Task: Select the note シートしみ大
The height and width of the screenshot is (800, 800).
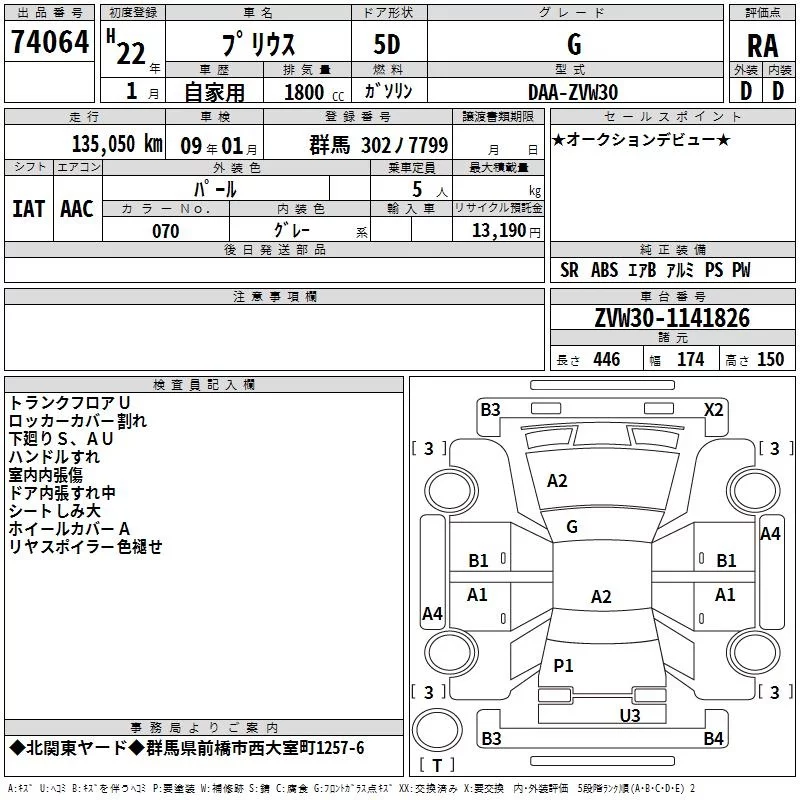Action: coord(55,511)
